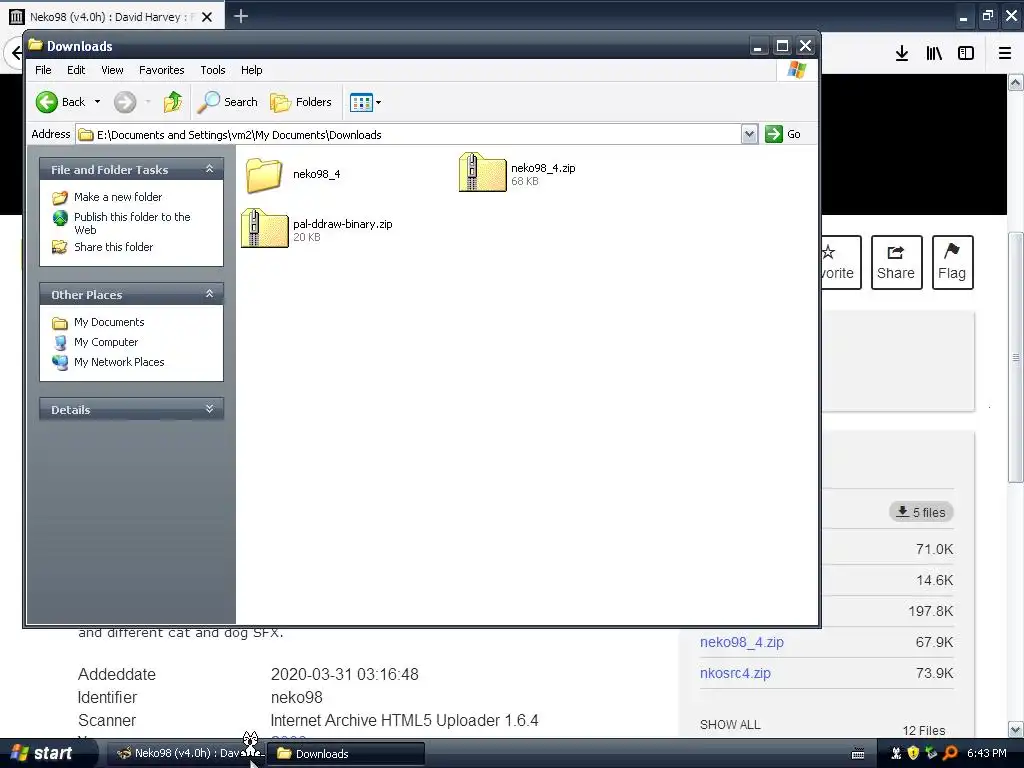The image size is (1024, 768).
Task: Open browser downloads arrow icon
Action: click(902, 53)
